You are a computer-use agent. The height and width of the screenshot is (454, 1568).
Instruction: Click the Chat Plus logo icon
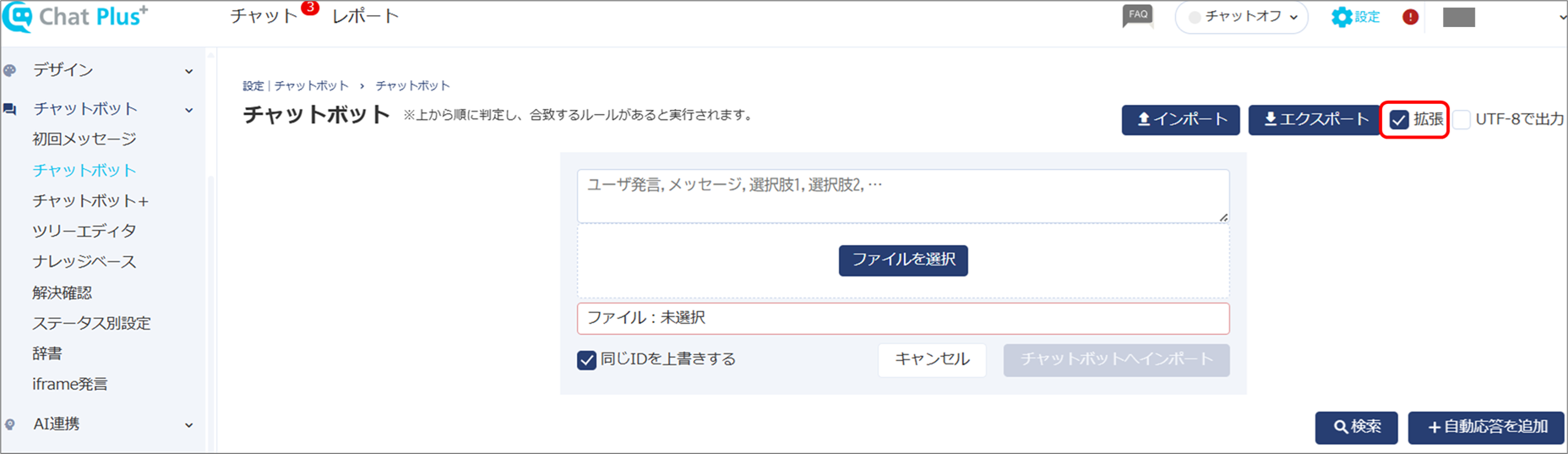tap(17, 17)
